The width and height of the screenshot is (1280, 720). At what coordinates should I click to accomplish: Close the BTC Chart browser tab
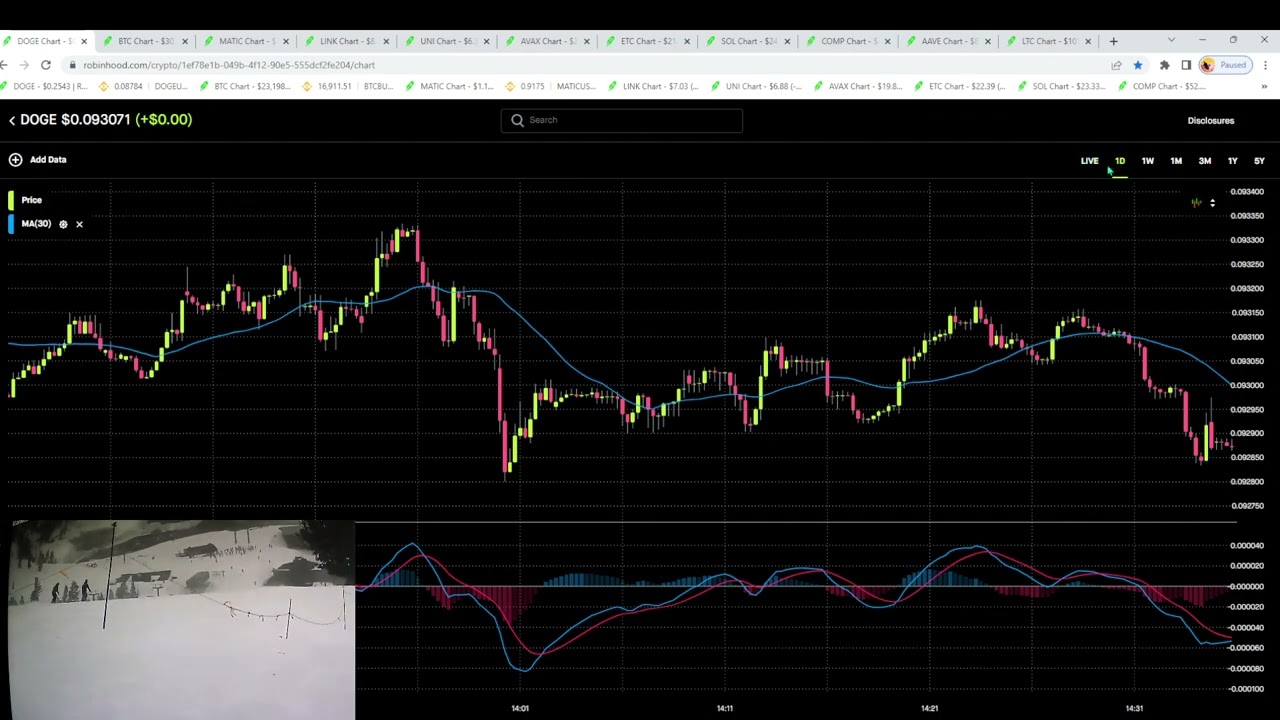click(x=185, y=41)
